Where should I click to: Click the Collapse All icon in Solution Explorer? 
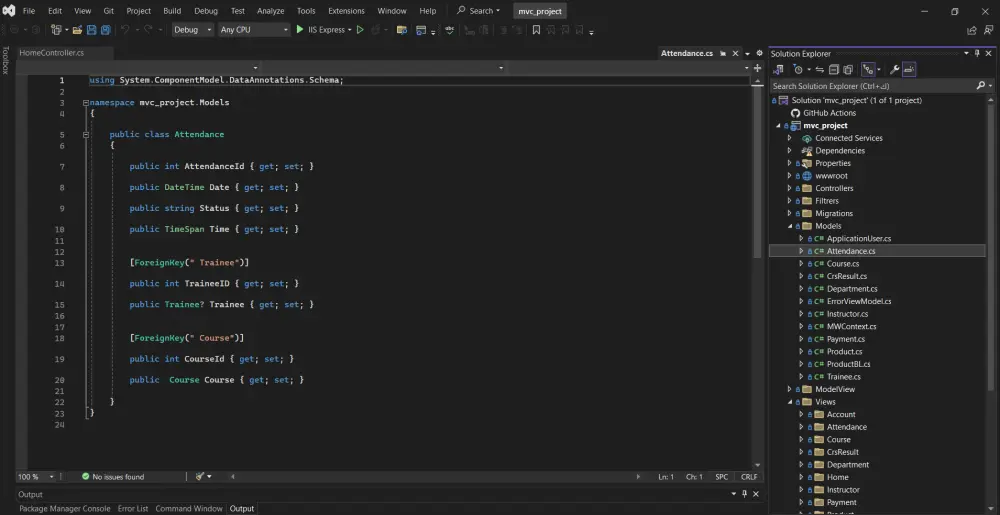pos(834,70)
